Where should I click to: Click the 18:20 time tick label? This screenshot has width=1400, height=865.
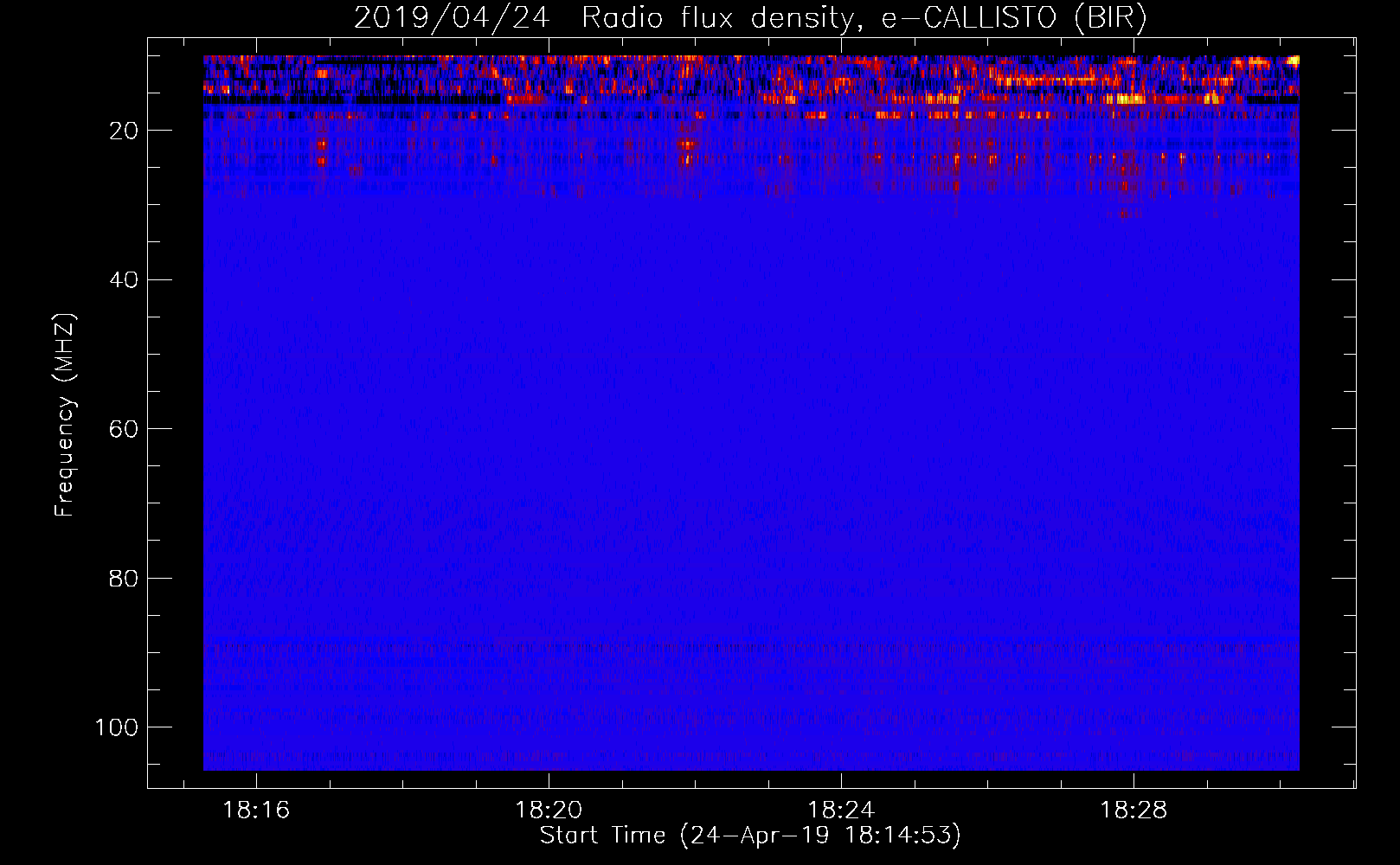(x=549, y=811)
